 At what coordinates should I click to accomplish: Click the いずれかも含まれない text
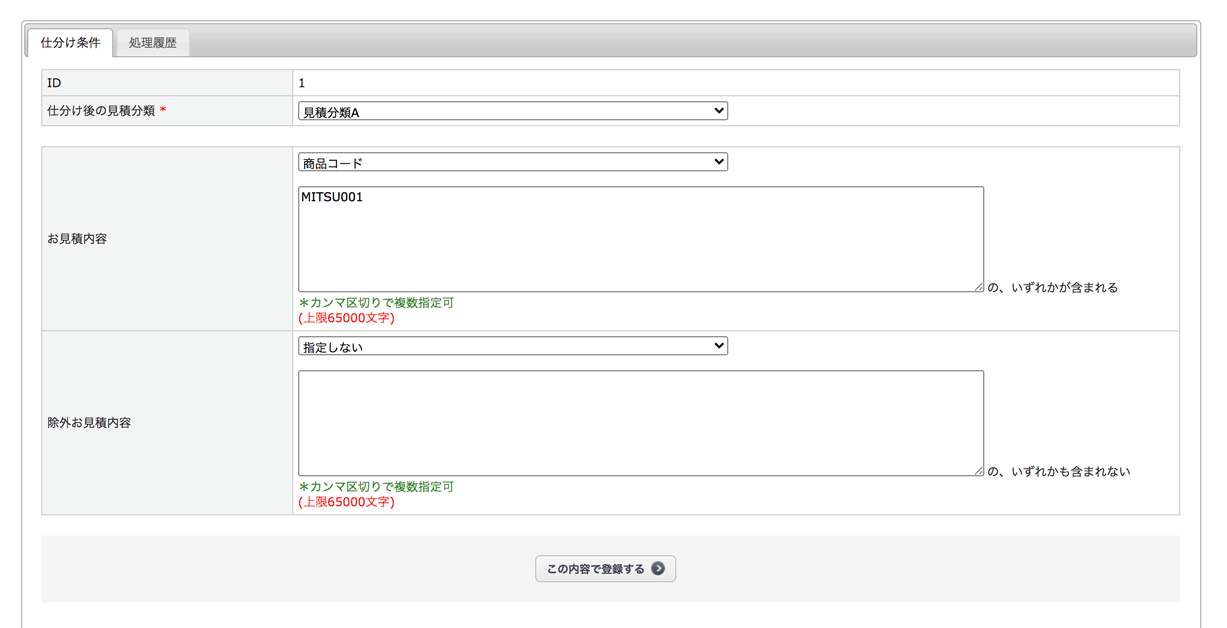[1059, 472]
